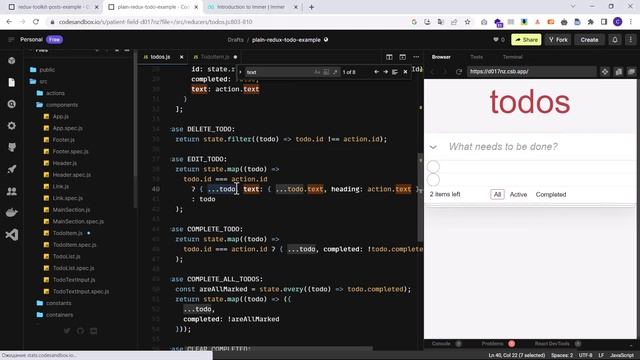Switch to the Terminal preview tab
This screenshot has height=360, width=640.
(x=512, y=57)
